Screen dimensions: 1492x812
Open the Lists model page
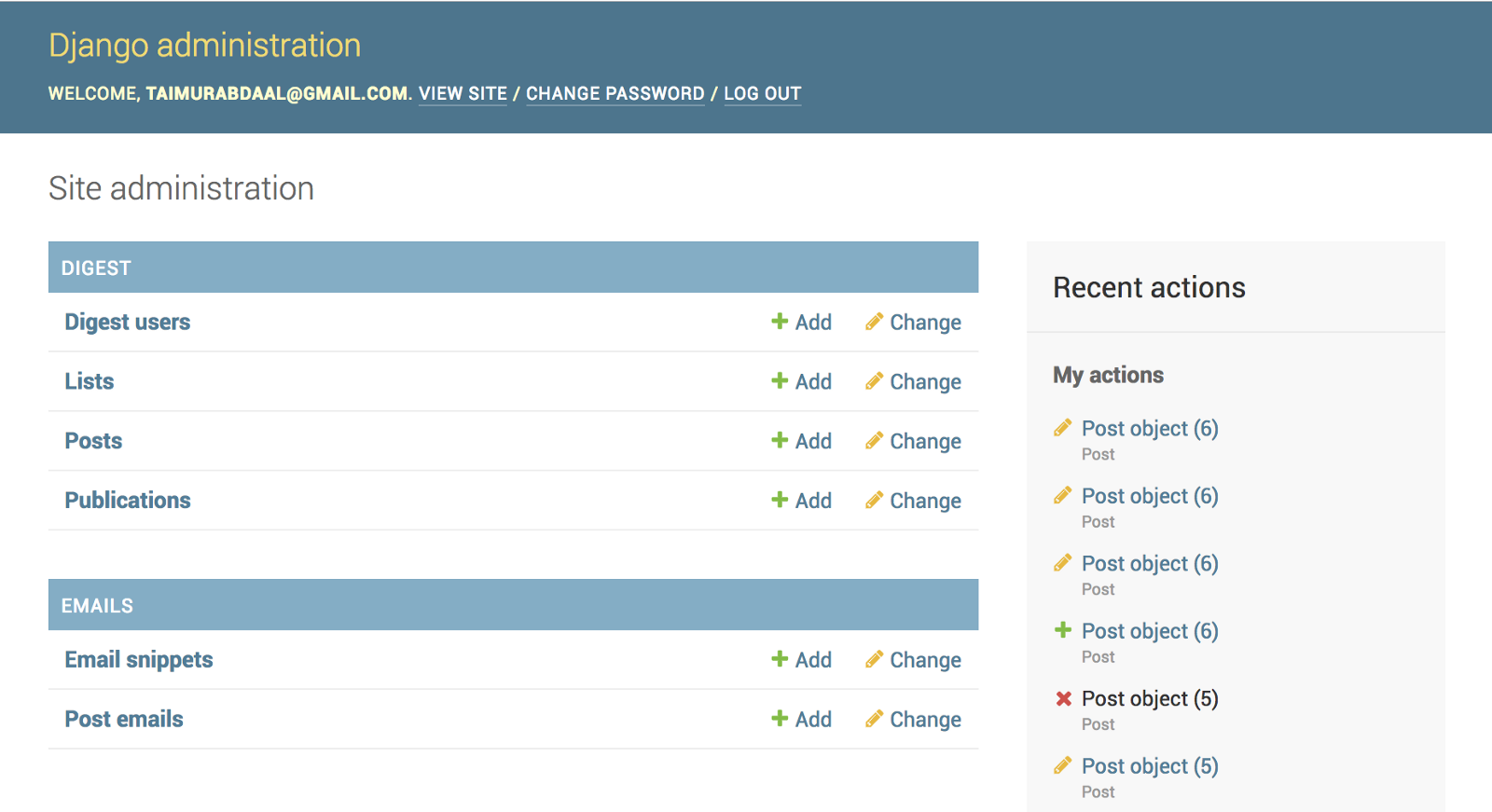[x=89, y=381]
